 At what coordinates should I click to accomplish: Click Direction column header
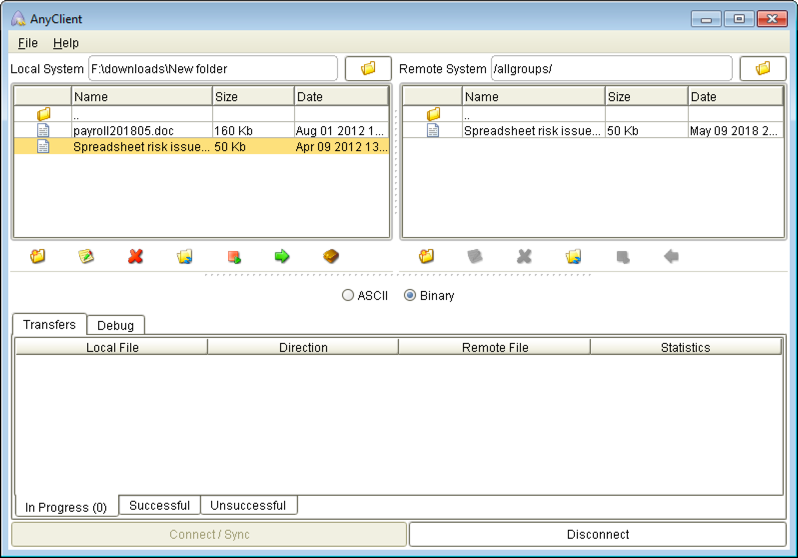click(x=303, y=347)
